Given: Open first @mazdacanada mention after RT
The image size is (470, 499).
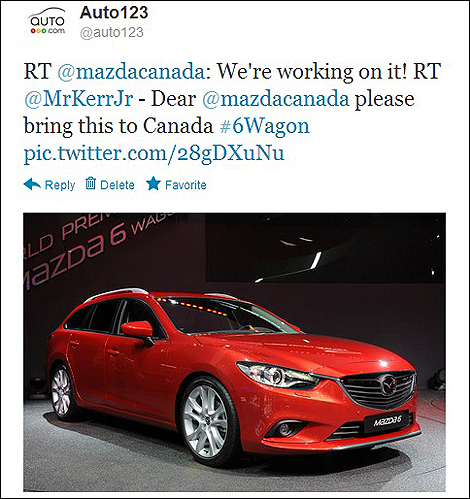Looking at the screenshot, I should [131, 71].
